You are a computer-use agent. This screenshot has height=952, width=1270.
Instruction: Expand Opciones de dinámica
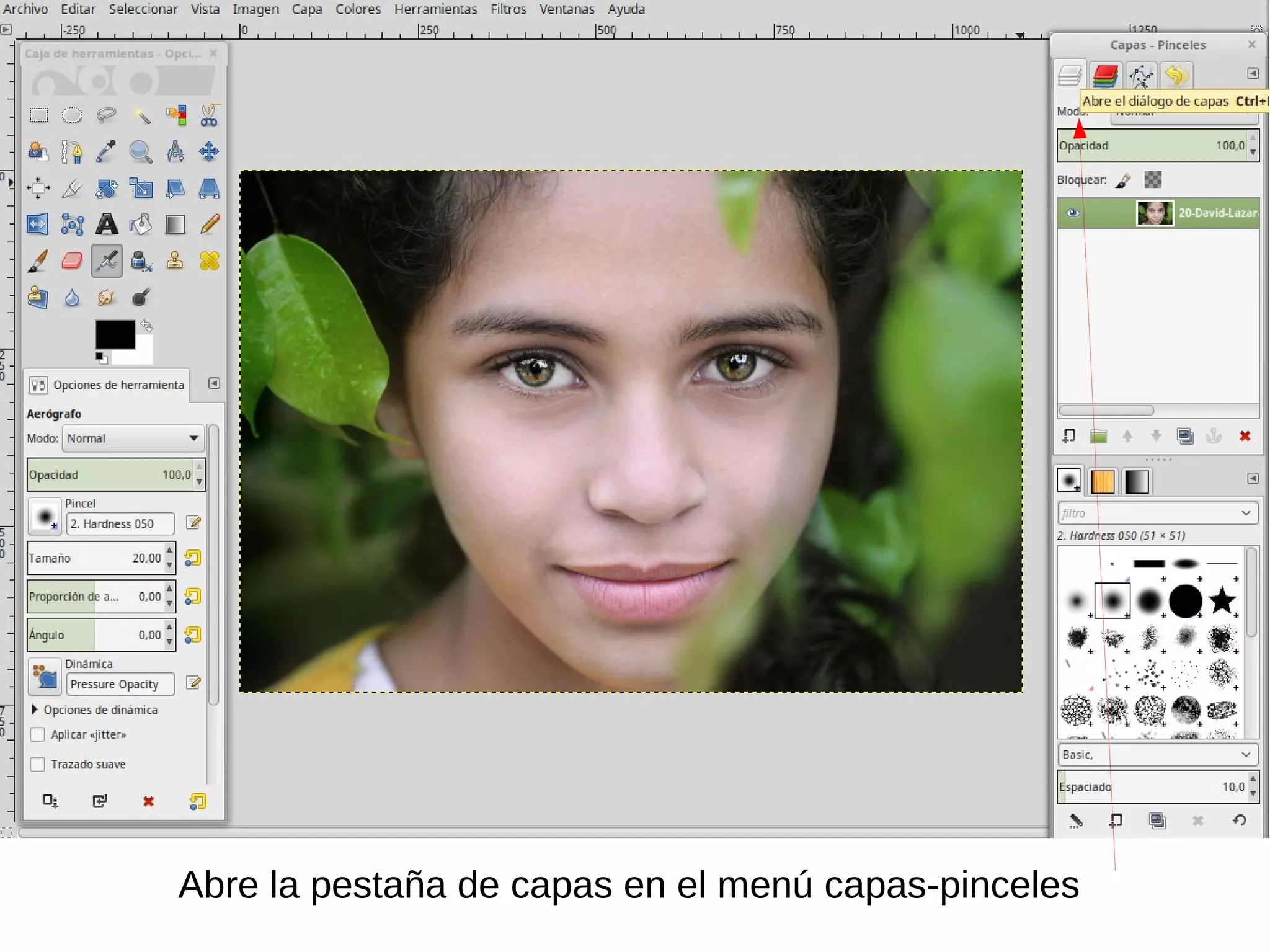click(35, 710)
